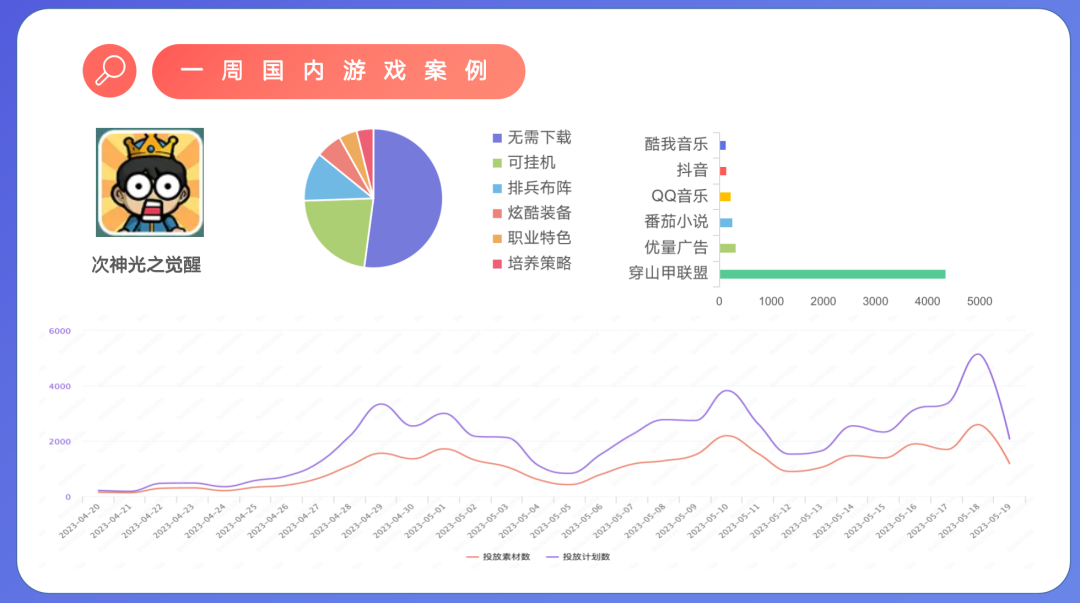Click the 番茄小说 axis label
This screenshot has width=1080, height=603.
tap(676, 221)
